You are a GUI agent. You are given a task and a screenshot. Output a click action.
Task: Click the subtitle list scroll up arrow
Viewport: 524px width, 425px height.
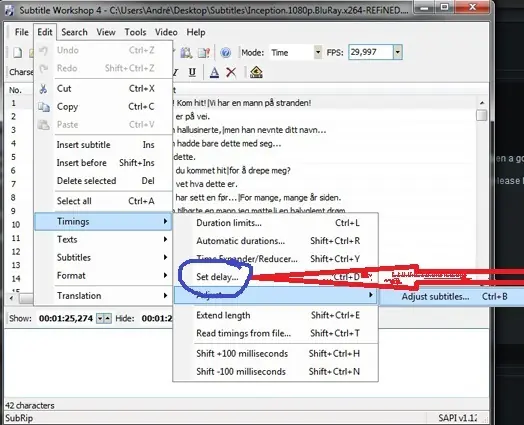click(482, 103)
